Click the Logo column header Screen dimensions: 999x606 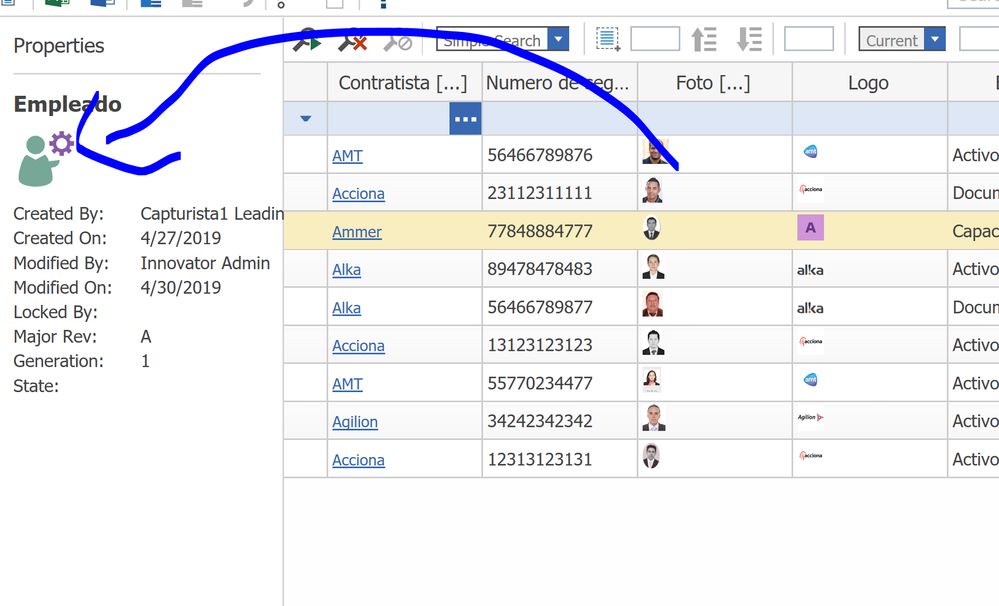click(x=868, y=83)
